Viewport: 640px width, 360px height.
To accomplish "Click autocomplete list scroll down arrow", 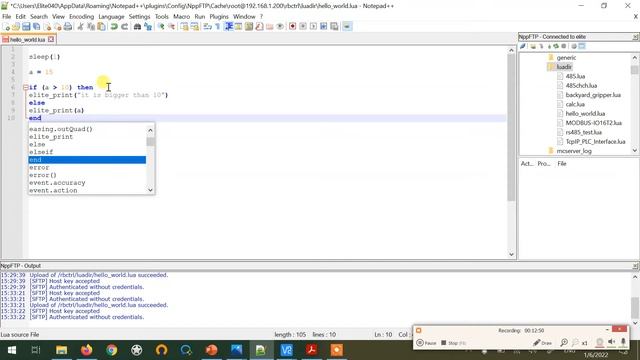I will [150, 190].
